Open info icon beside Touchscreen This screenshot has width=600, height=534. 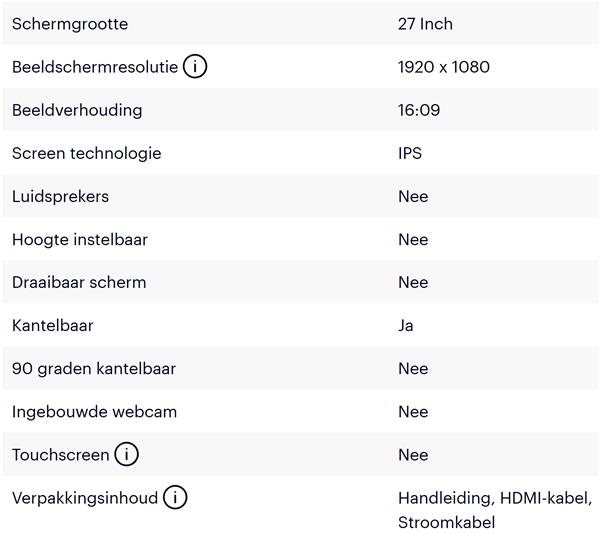coord(126,454)
